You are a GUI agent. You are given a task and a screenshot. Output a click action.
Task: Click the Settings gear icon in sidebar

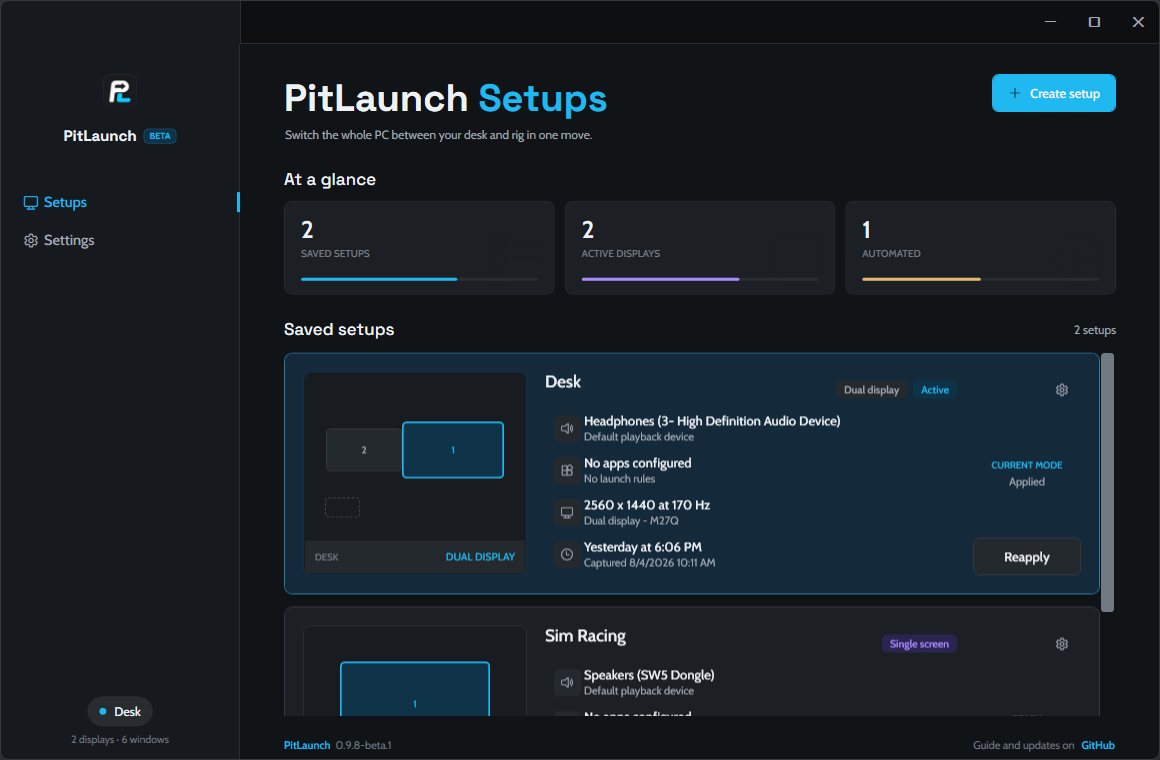click(30, 241)
